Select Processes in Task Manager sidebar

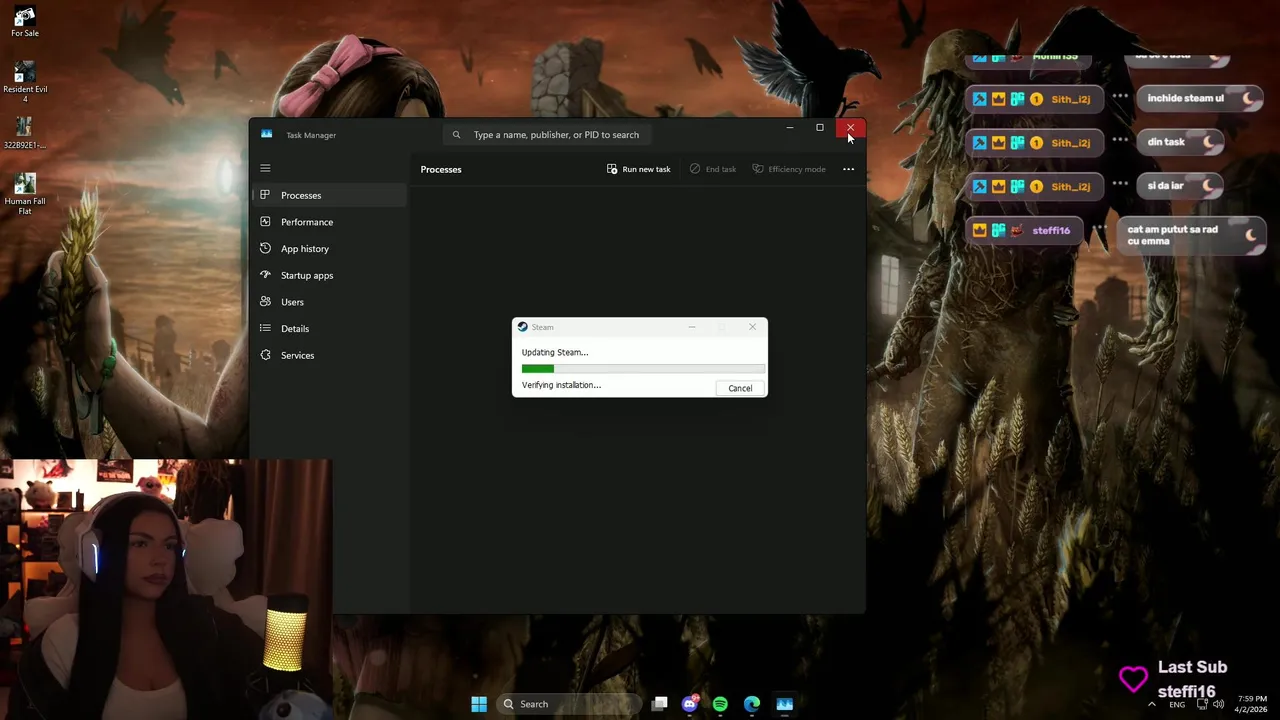[329, 195]
